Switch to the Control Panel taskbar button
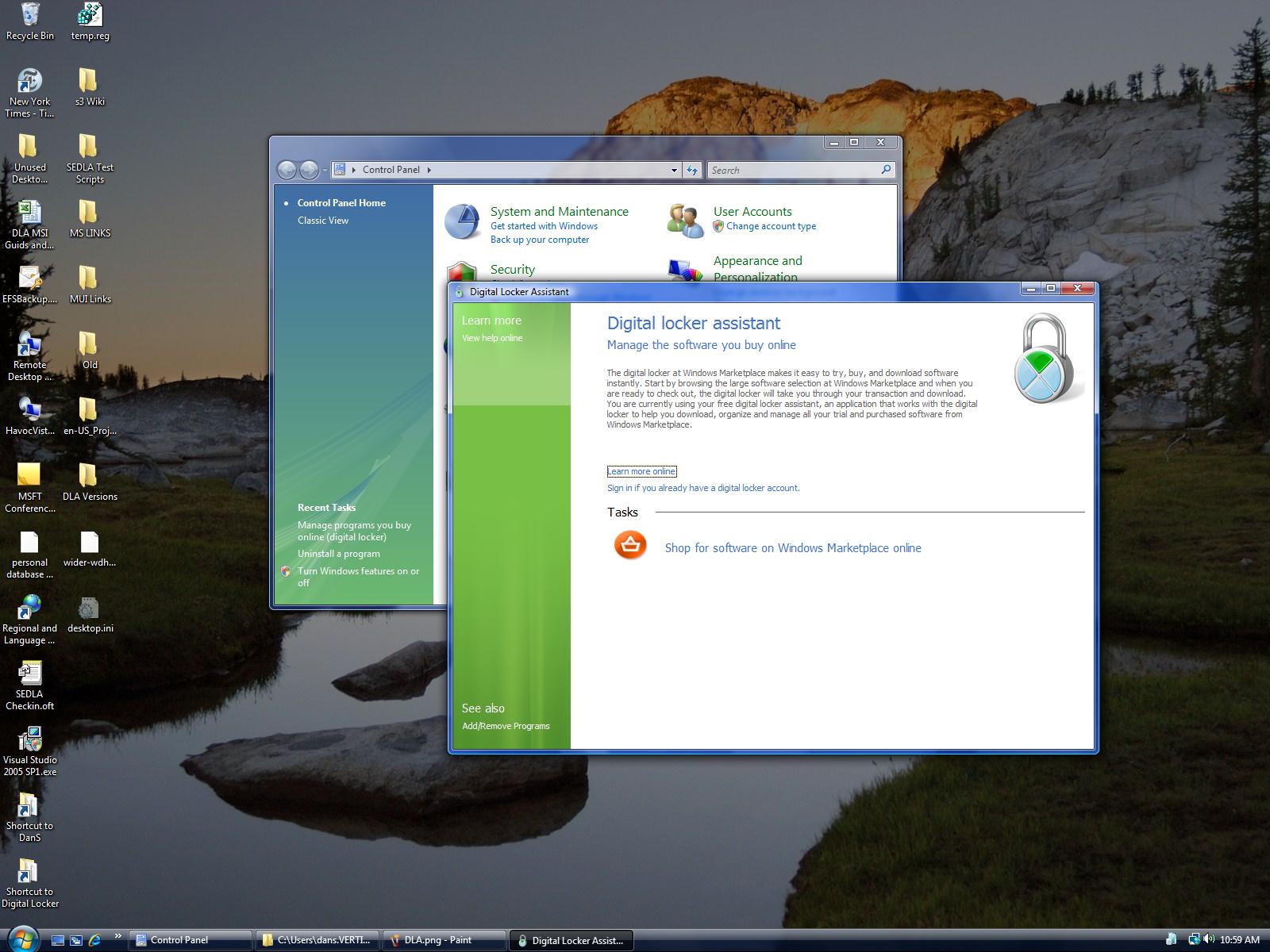Image resolution: width=1270 pixels, height=952 pixels. pyautogui.click(x=190, y=940)
